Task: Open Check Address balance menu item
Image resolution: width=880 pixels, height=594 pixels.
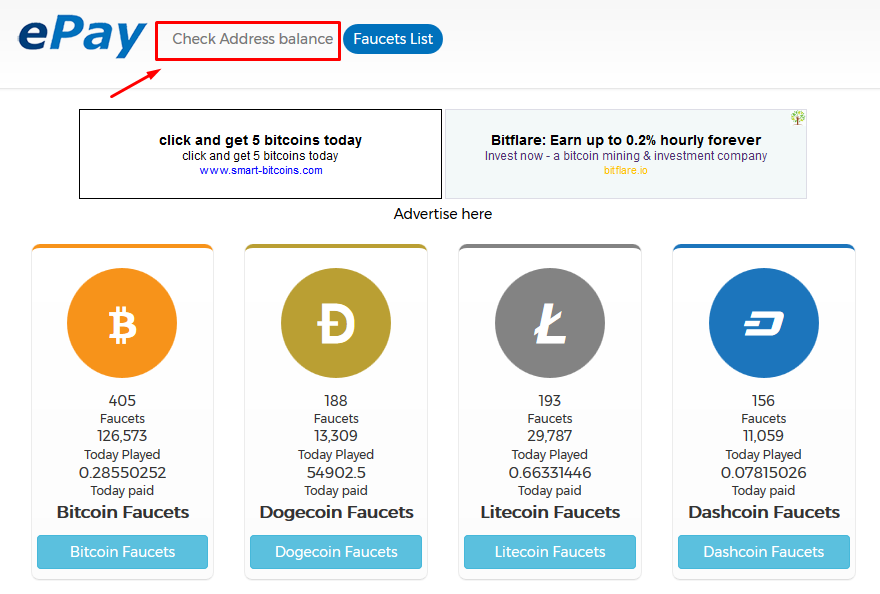Action: point(253,39)
